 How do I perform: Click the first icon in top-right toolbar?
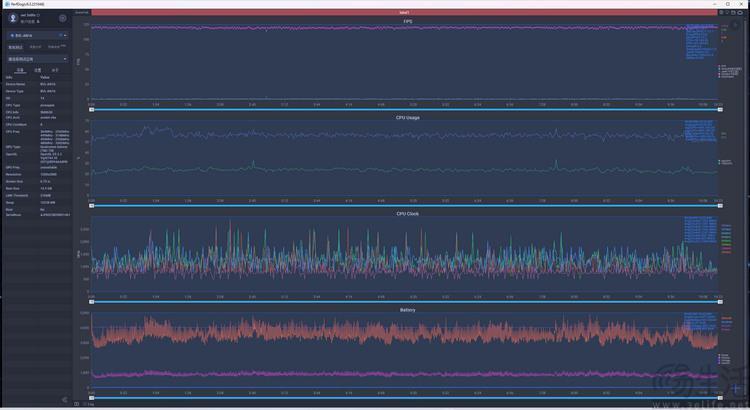(721, 12)
